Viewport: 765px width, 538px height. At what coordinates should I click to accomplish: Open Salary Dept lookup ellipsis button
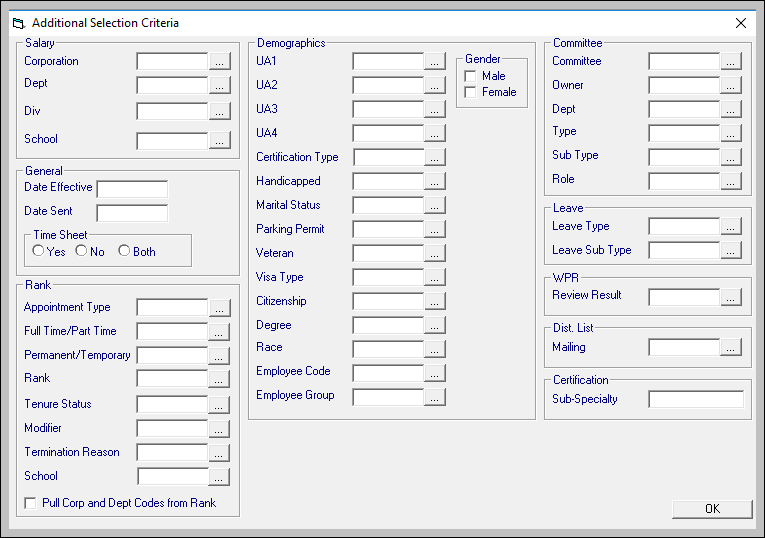pyautogui.click(x=220, y=85)
